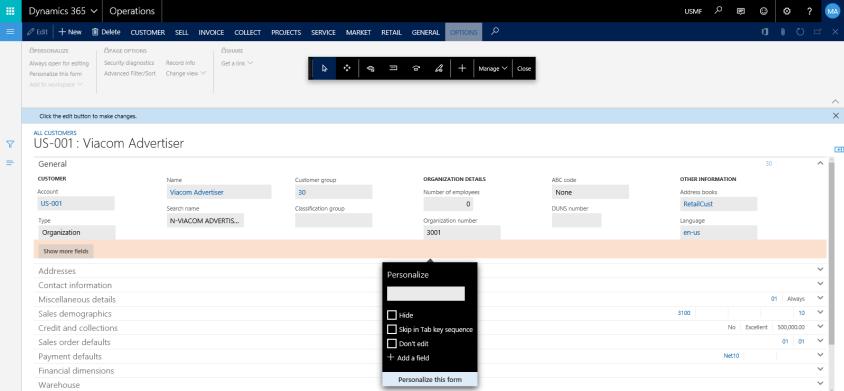The image size is (844, 391).
Task: Collapse the ribbon with the up chevron
Action: tap(835, 101)
